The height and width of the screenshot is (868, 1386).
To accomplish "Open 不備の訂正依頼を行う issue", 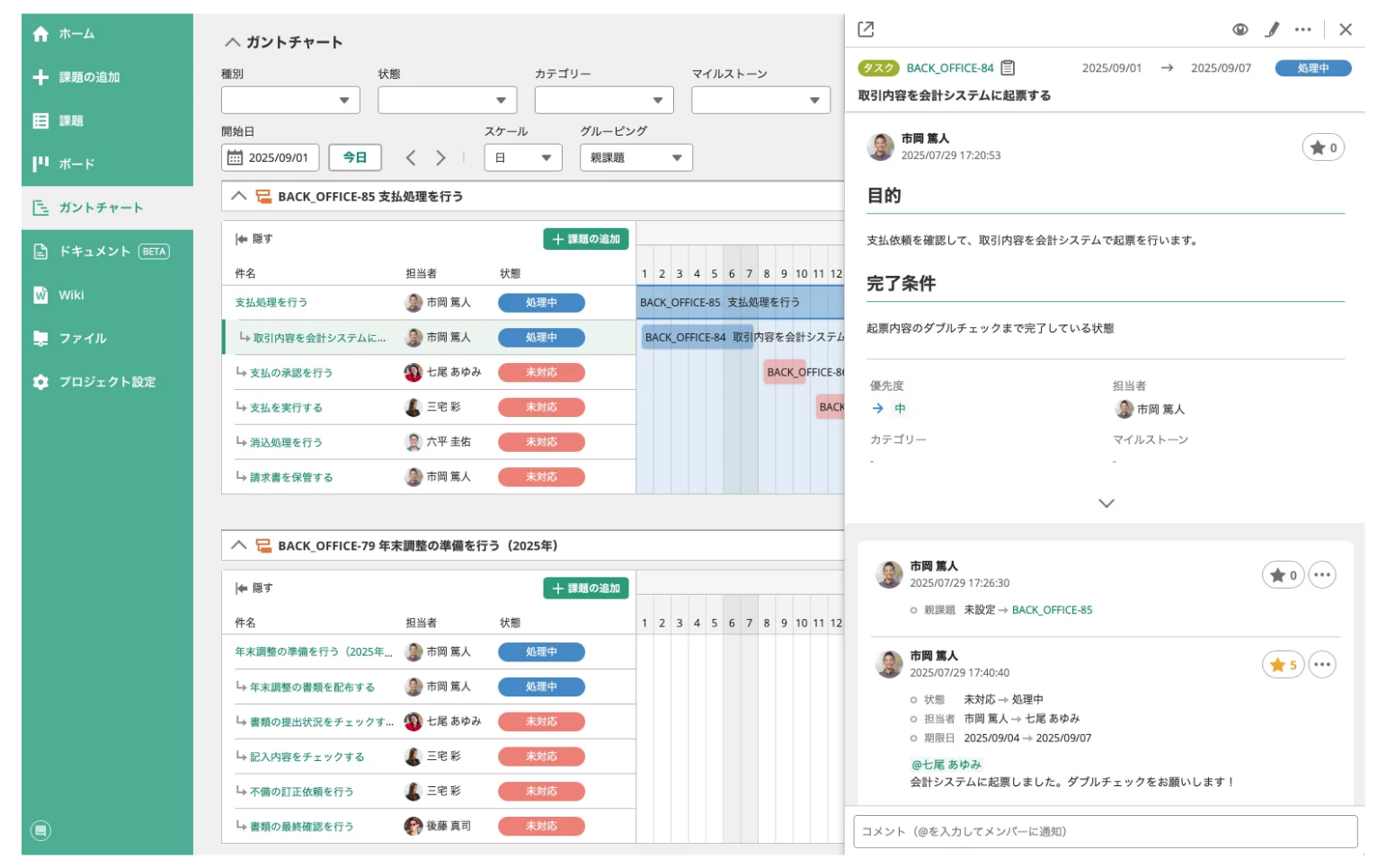I will click(301, 793).
